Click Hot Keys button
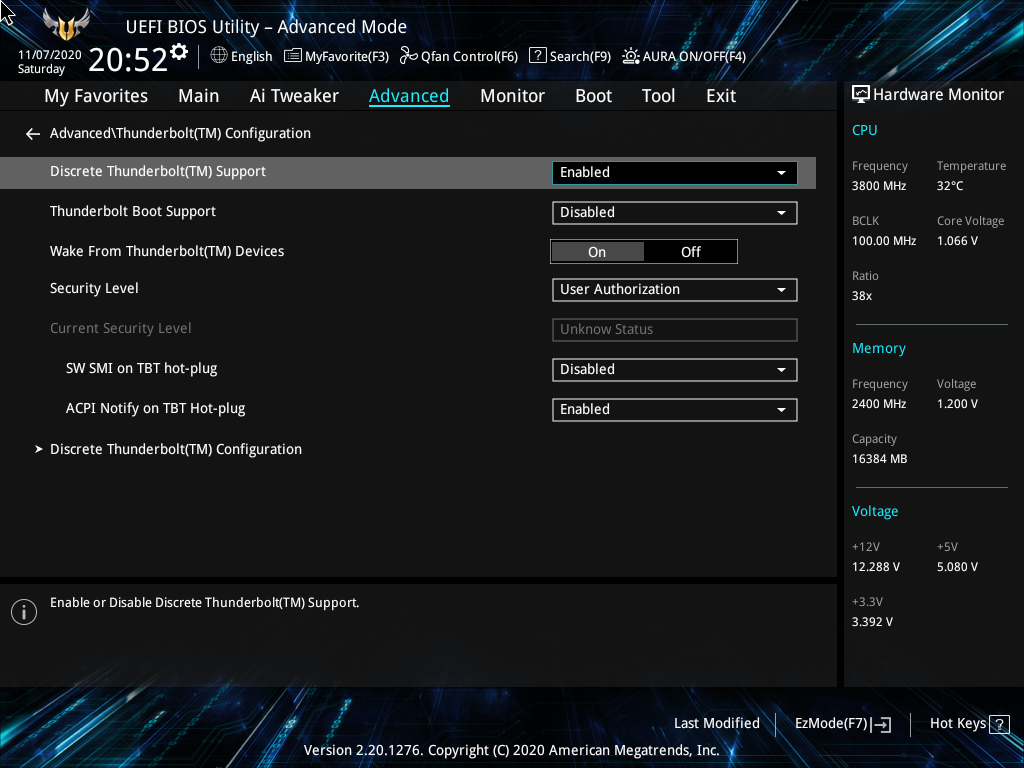 (969, 724)
